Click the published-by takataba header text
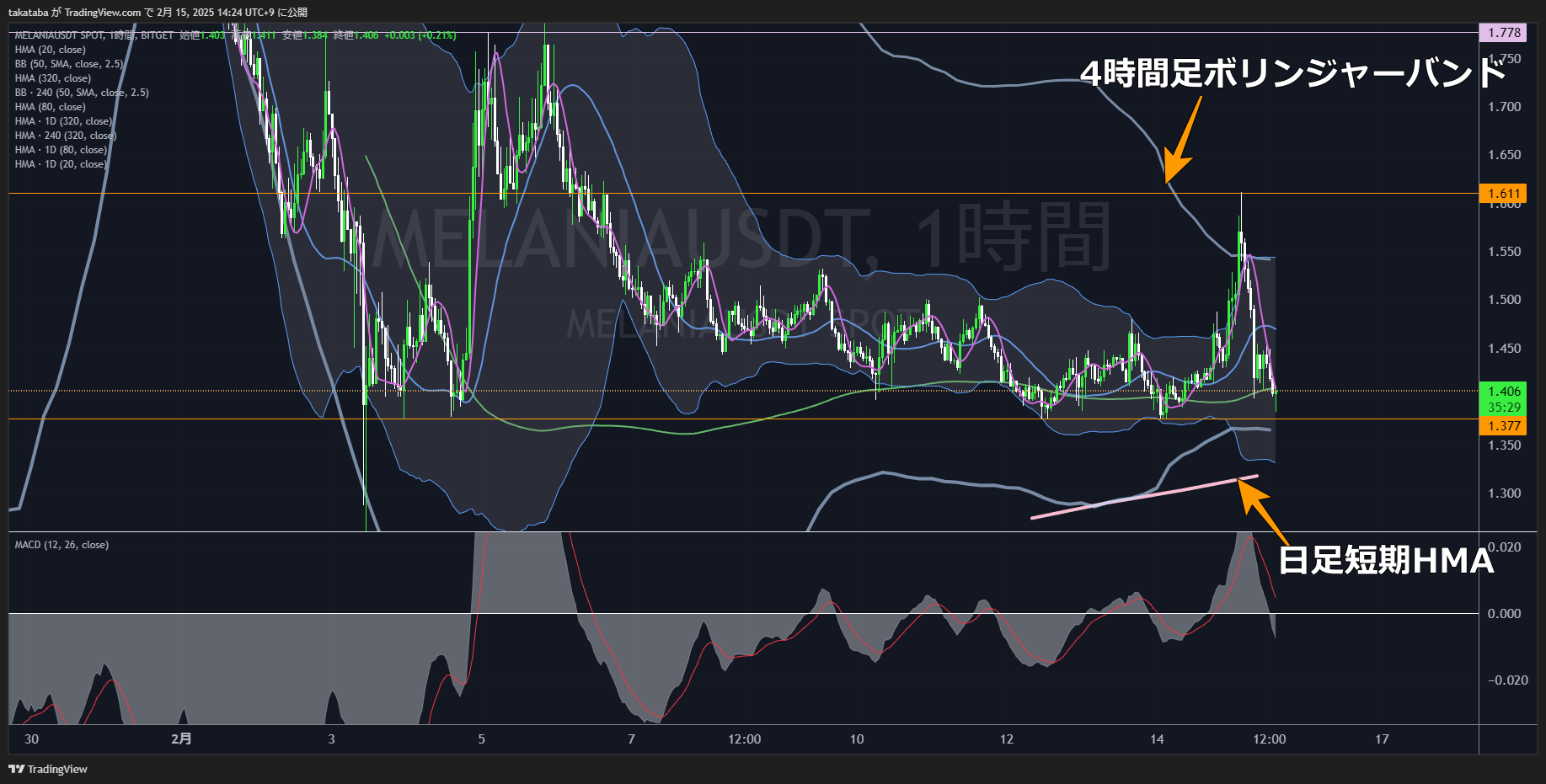 [158, 13]
